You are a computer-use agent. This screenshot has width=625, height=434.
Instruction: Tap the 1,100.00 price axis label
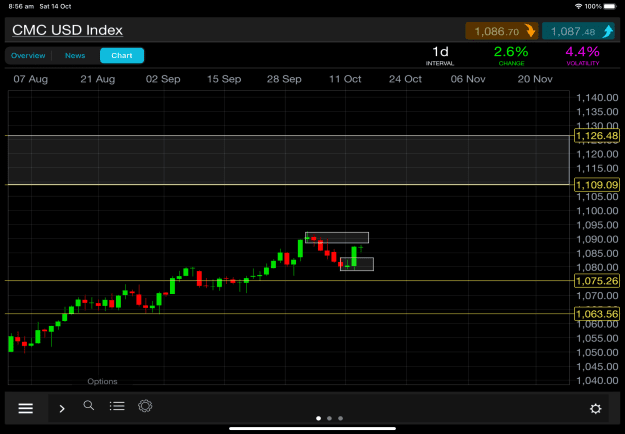pos(597,211)
